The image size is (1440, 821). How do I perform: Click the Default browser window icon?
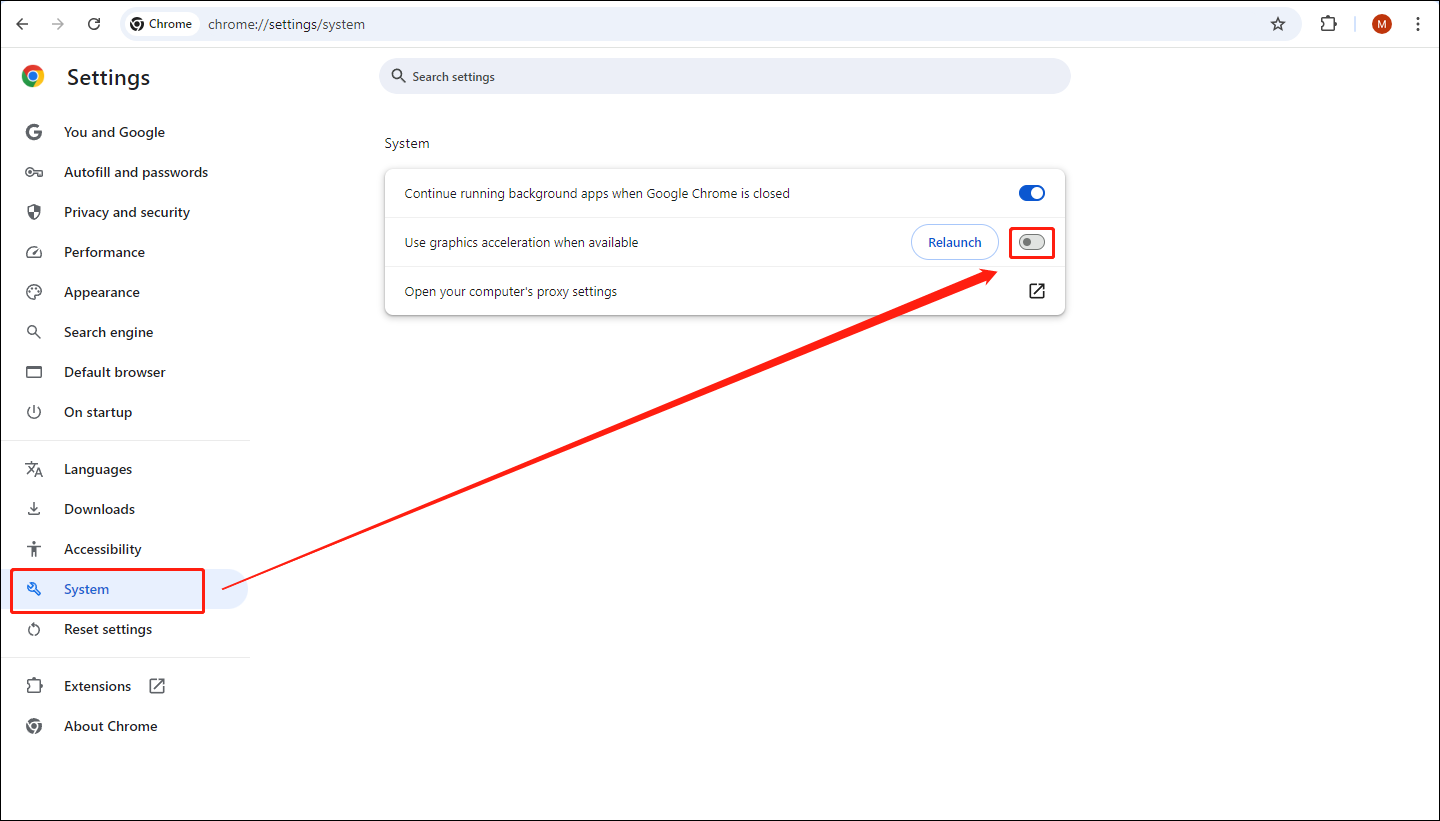point(34,372)
